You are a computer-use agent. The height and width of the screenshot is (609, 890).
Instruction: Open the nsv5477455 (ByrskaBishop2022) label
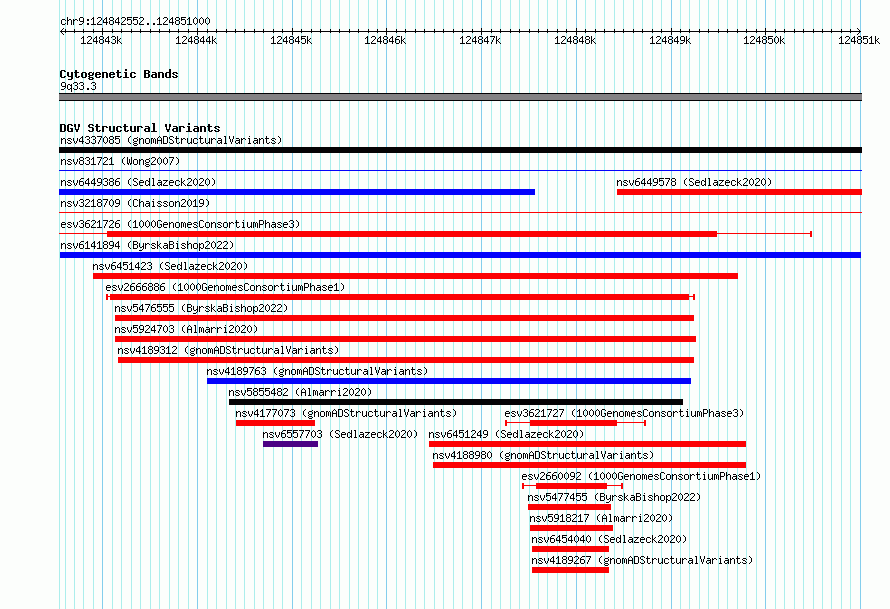click(x=614, y=497)
